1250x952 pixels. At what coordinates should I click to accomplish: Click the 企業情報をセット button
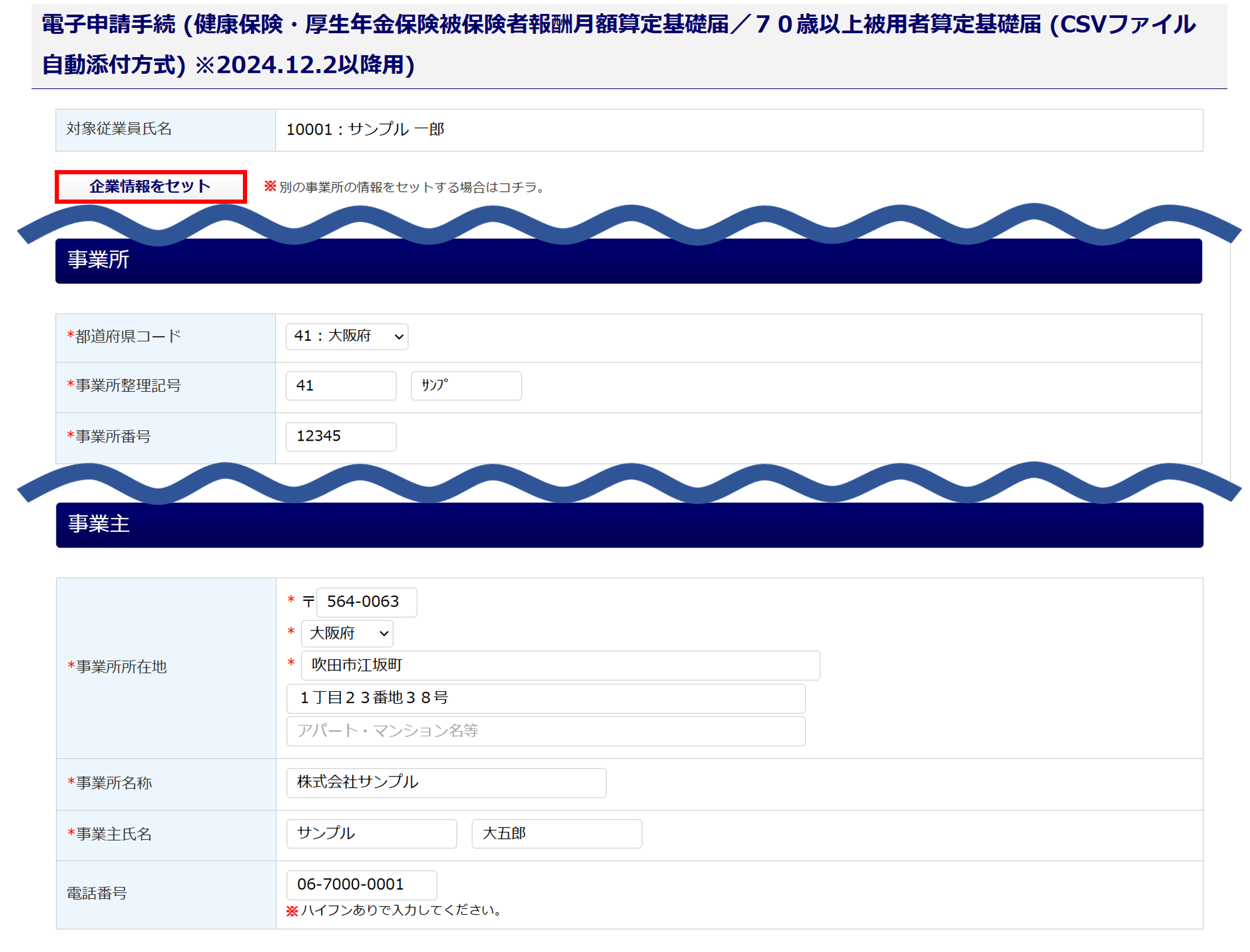click(x=150, y=187)
